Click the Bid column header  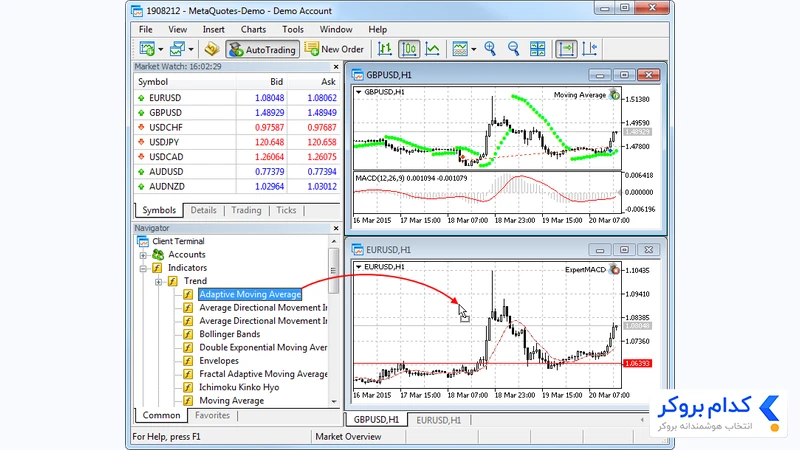click(x=261, y=82)
